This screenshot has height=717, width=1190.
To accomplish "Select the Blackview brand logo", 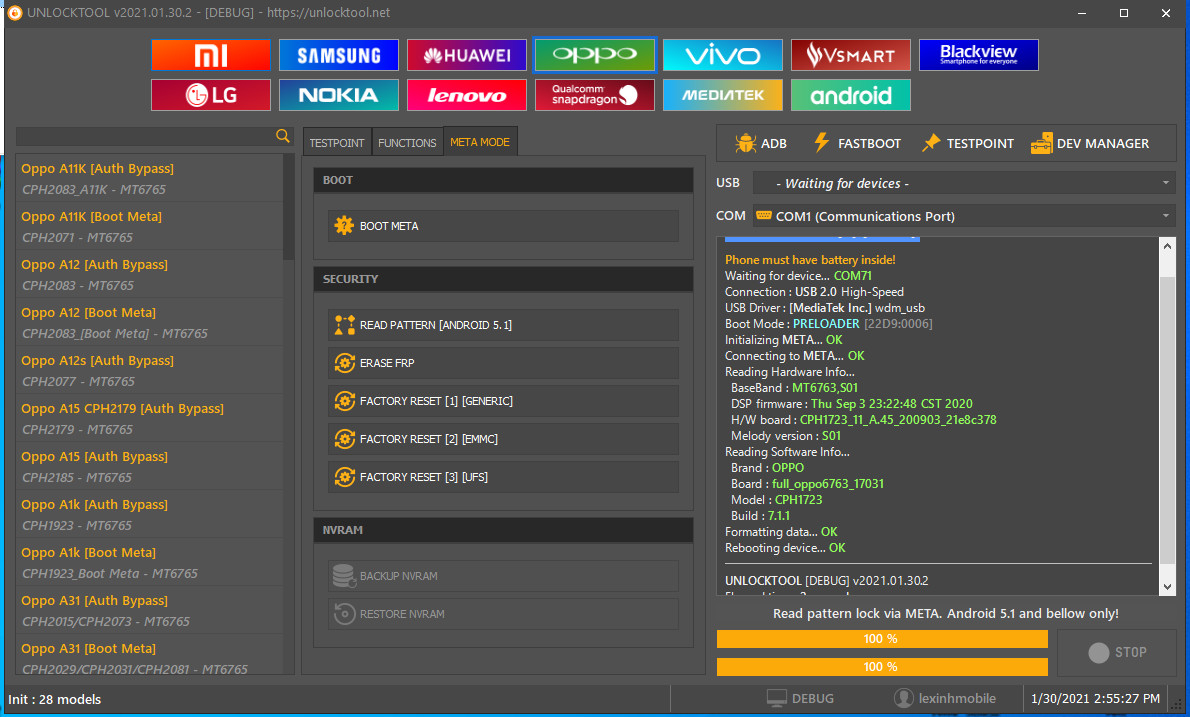I will click(x=978, y=55).
